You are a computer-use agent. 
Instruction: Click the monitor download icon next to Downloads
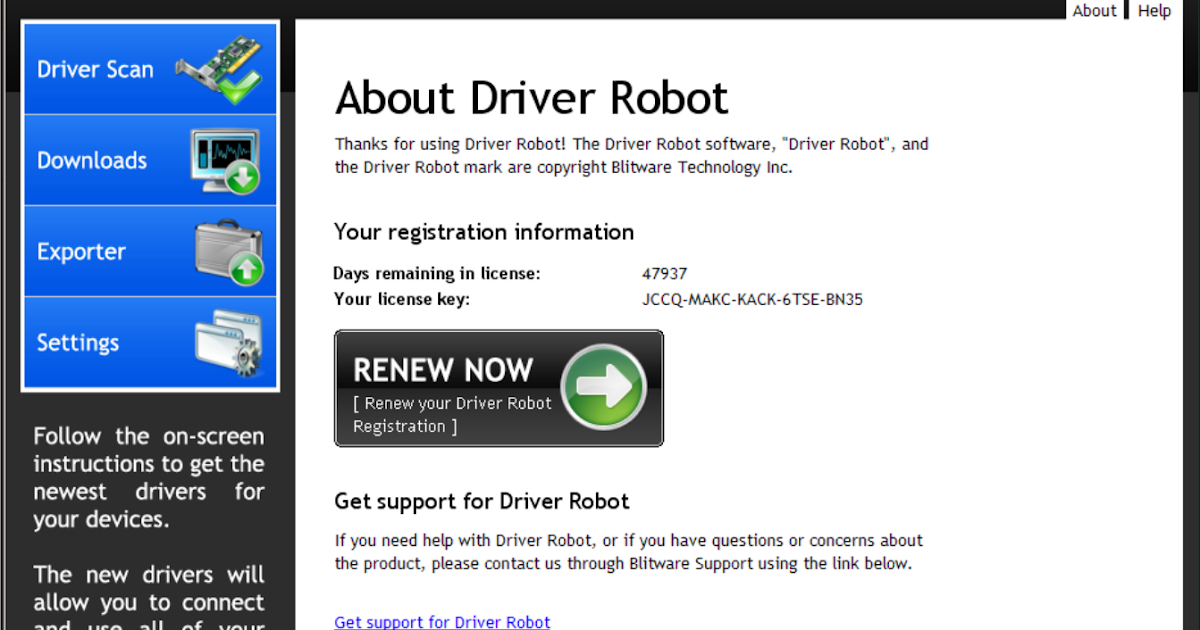tap(225, 161)
